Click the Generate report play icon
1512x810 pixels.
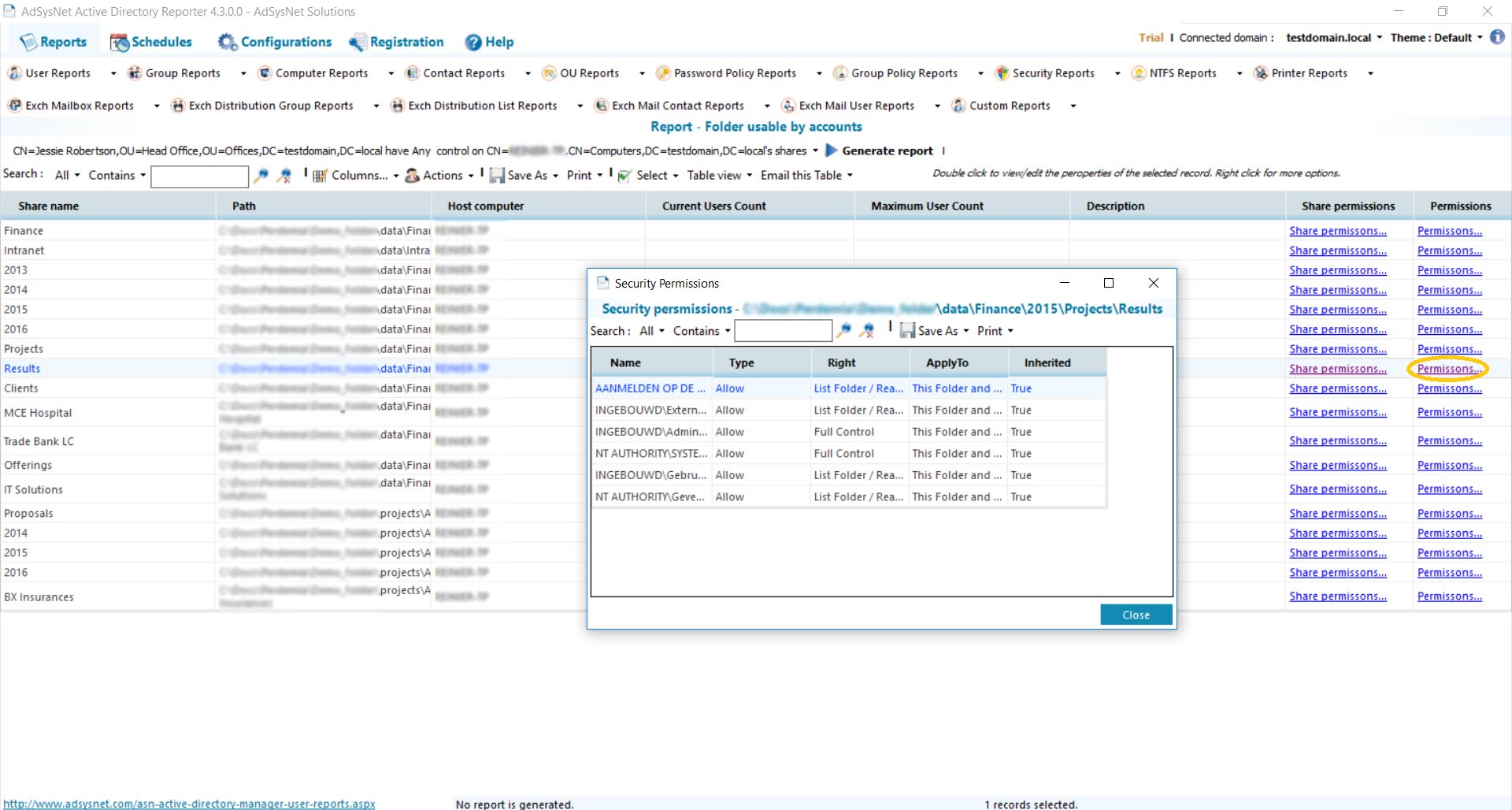click(831, 150)
